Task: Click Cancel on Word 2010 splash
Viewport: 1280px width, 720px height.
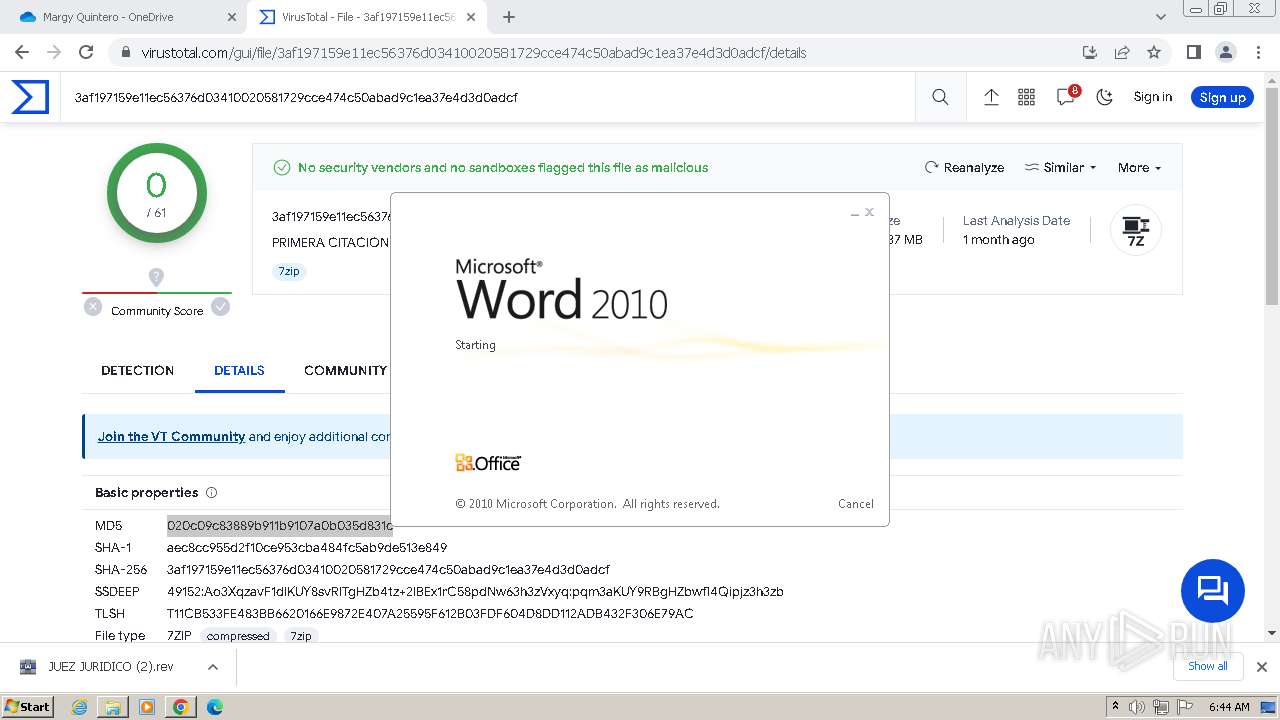Action: click(856, 503)
